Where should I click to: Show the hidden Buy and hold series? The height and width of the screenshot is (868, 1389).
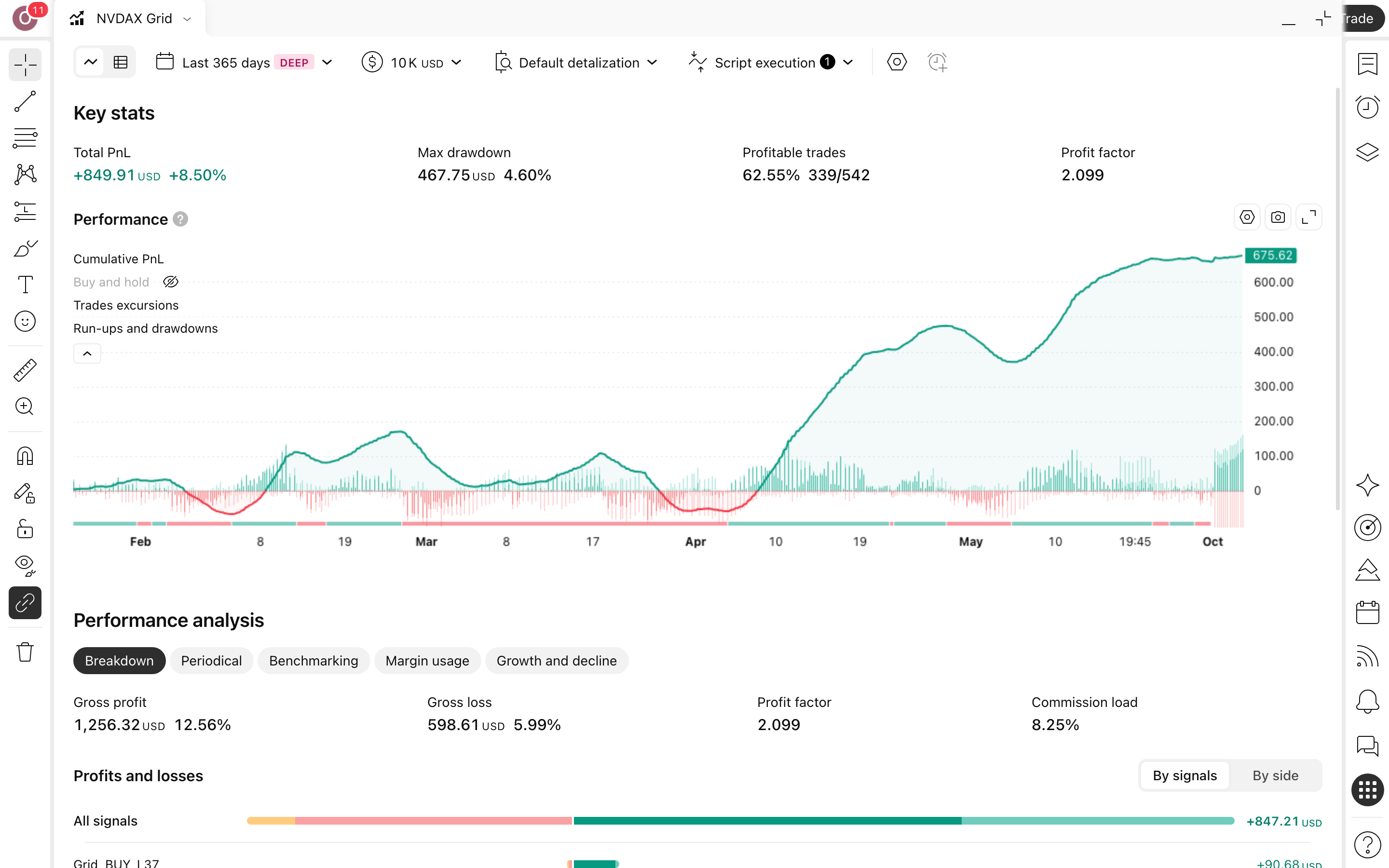tap(170, 282)
